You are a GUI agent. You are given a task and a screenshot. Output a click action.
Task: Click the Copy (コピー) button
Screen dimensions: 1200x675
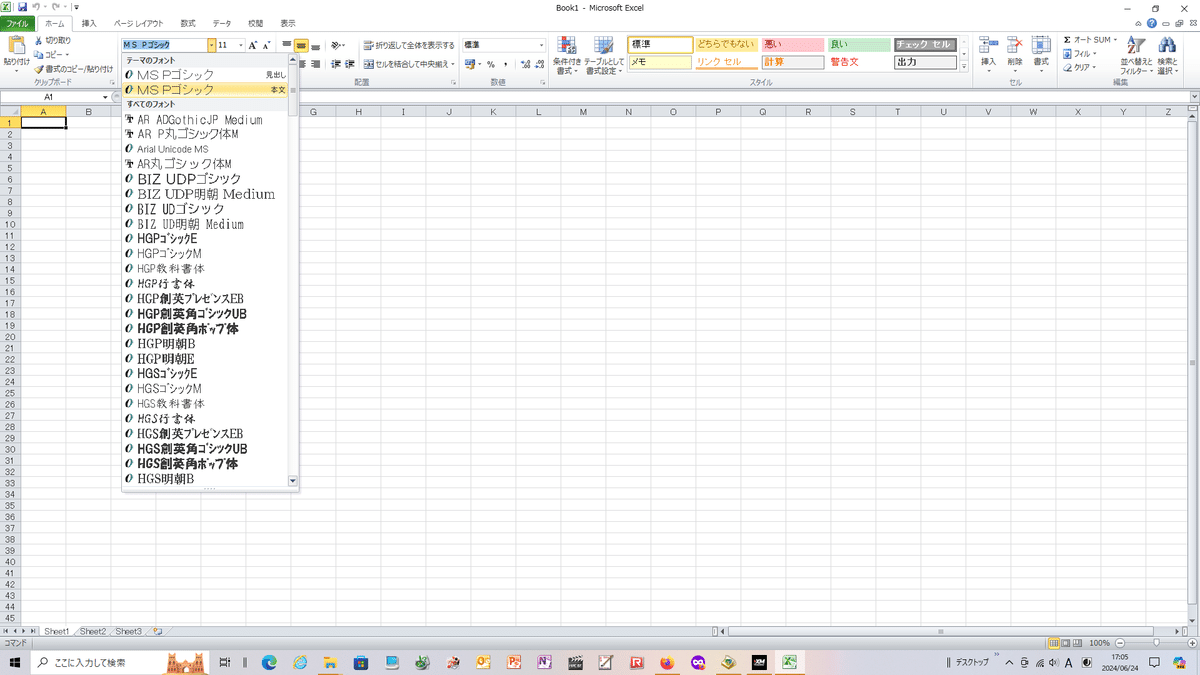point(52,54)
